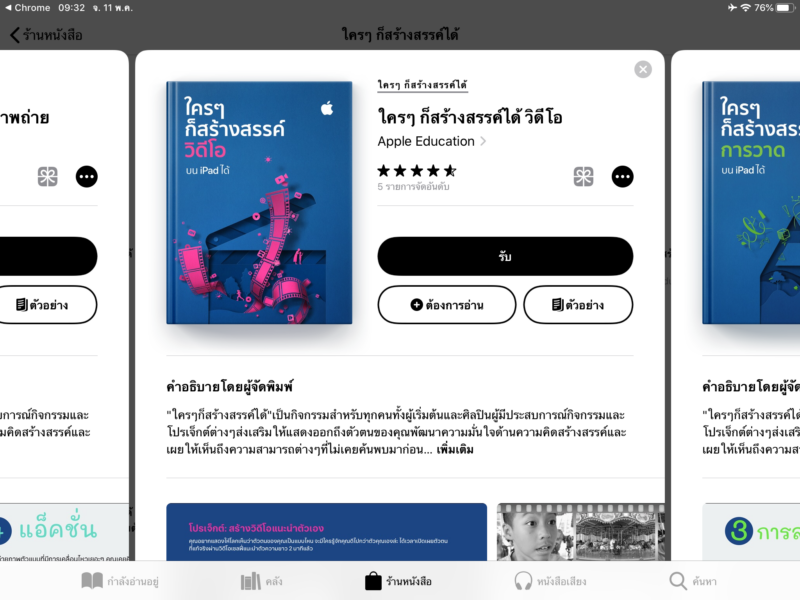This screenshot has width=800, height=600.
Task: Tap the five-star rating
Action: (417, 170)
